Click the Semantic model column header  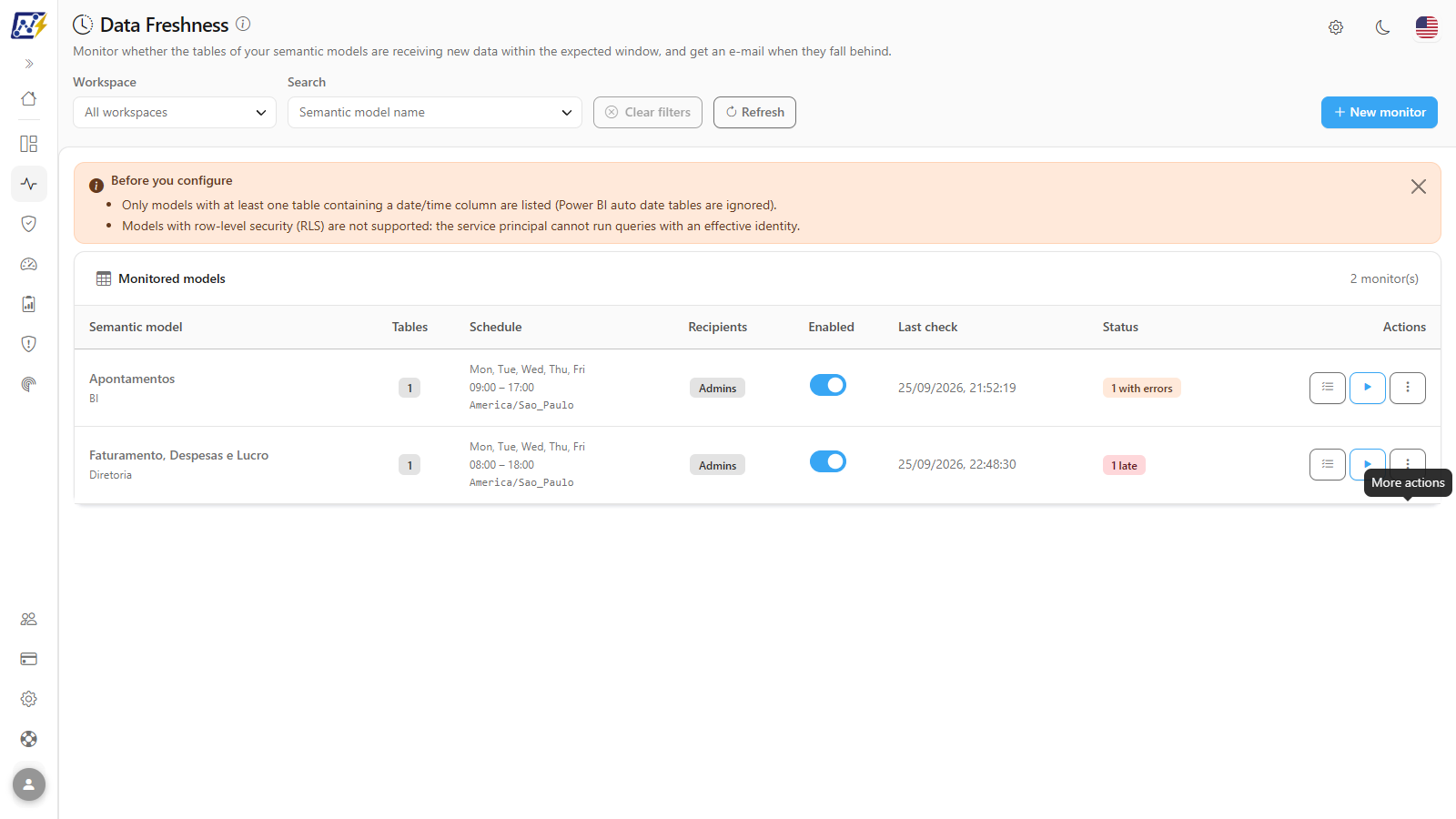pos(136,327)
